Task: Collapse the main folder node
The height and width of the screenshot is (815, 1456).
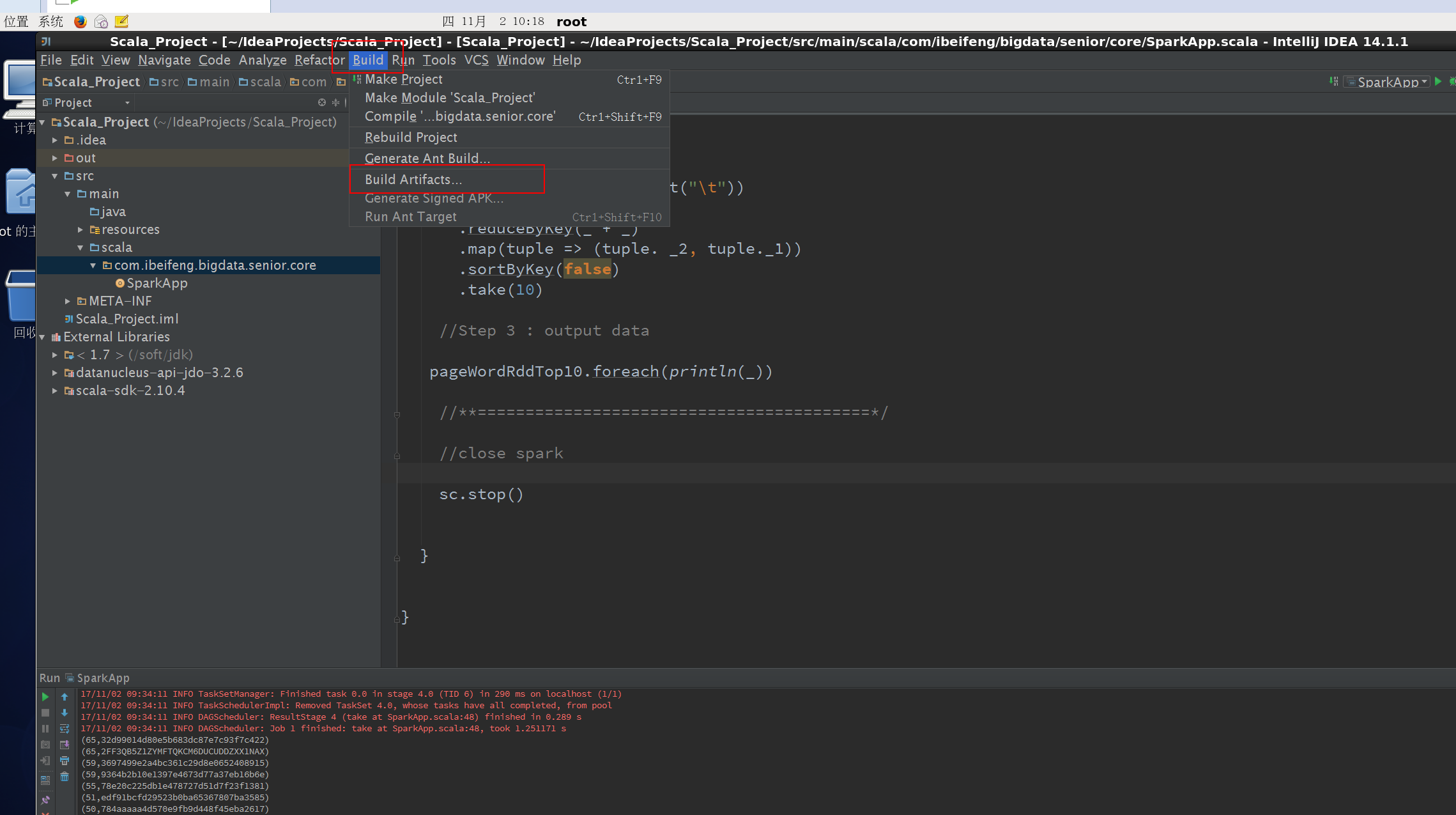Action: point(68,194)
